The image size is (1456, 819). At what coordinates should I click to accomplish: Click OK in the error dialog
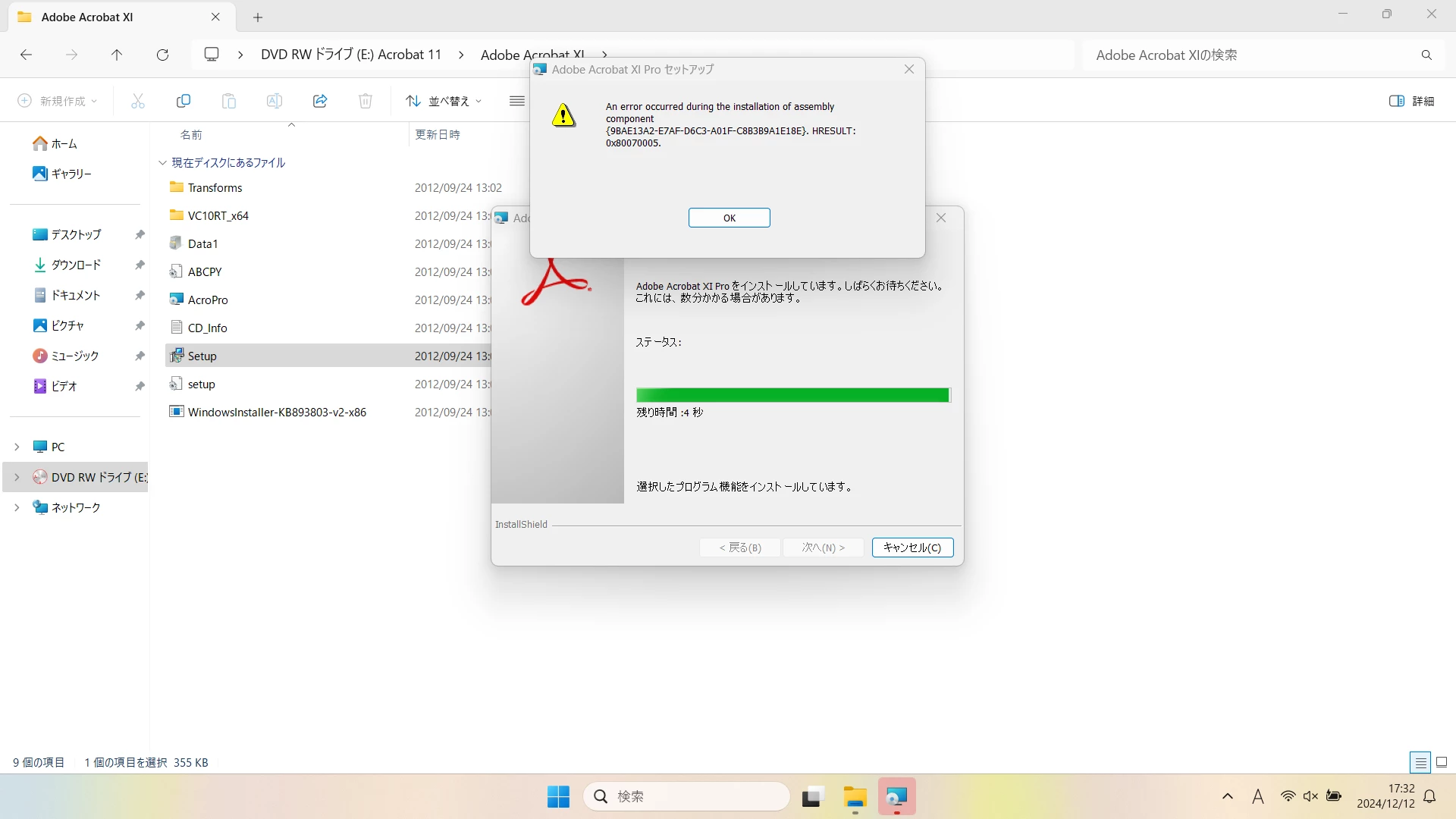click(x=729, y=218)
